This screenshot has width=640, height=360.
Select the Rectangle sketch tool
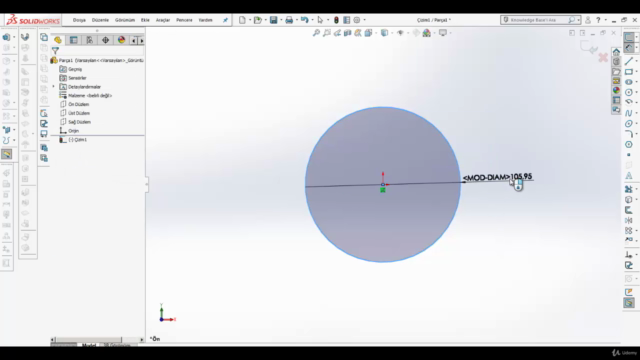pyautogui.click(x=629, y=72)
